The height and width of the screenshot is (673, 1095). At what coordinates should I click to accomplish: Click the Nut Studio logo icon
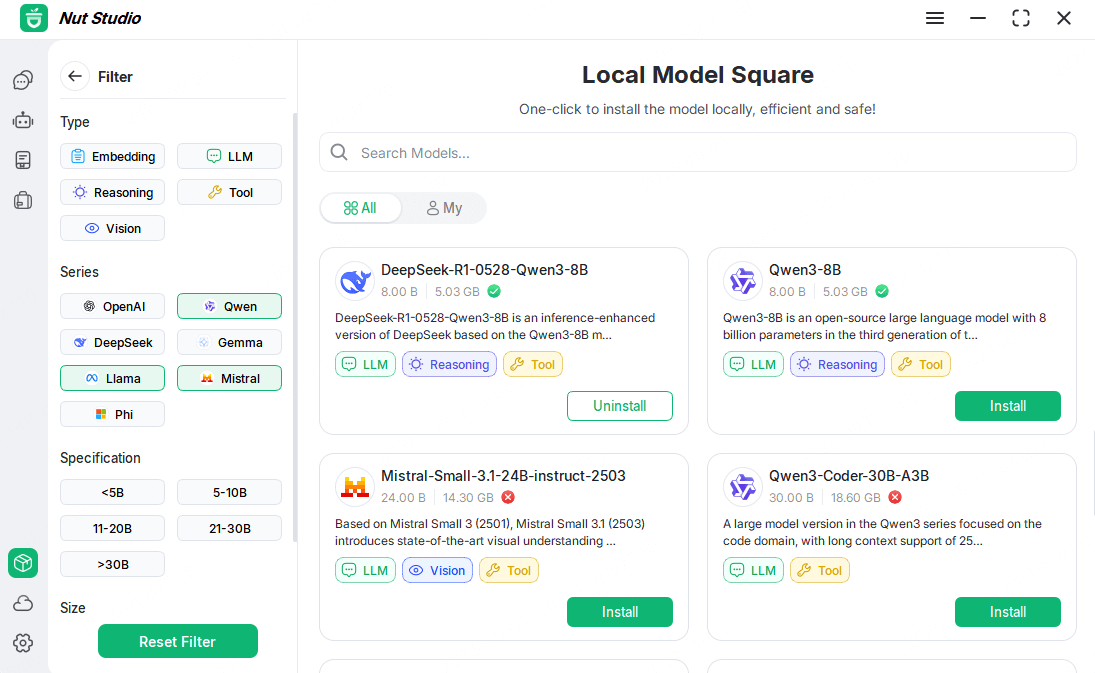(x=34, y=18)
